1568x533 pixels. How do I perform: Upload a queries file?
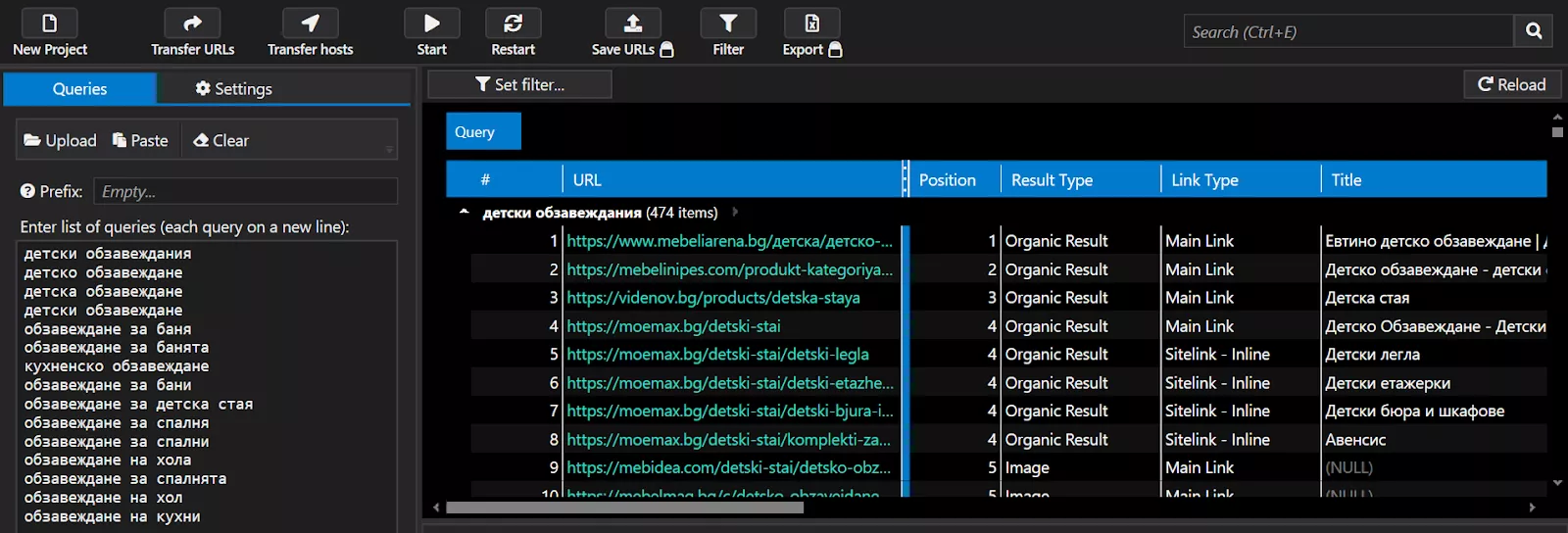(60, 140)
